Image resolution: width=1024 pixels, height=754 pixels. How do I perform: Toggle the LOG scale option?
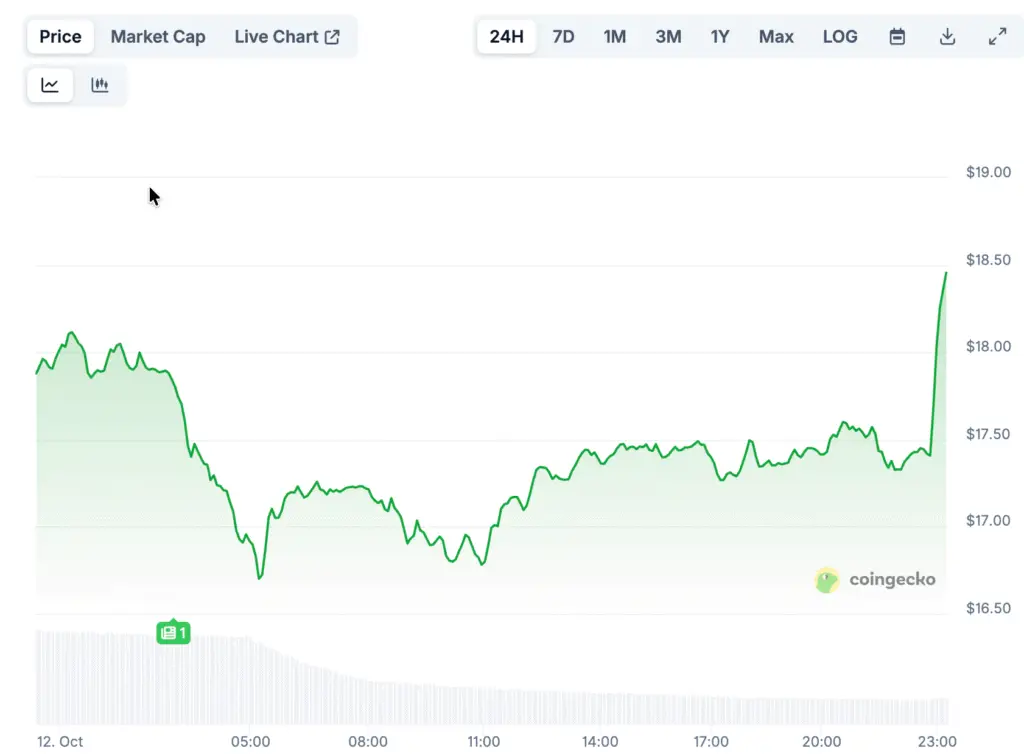(x=840, y=37)
